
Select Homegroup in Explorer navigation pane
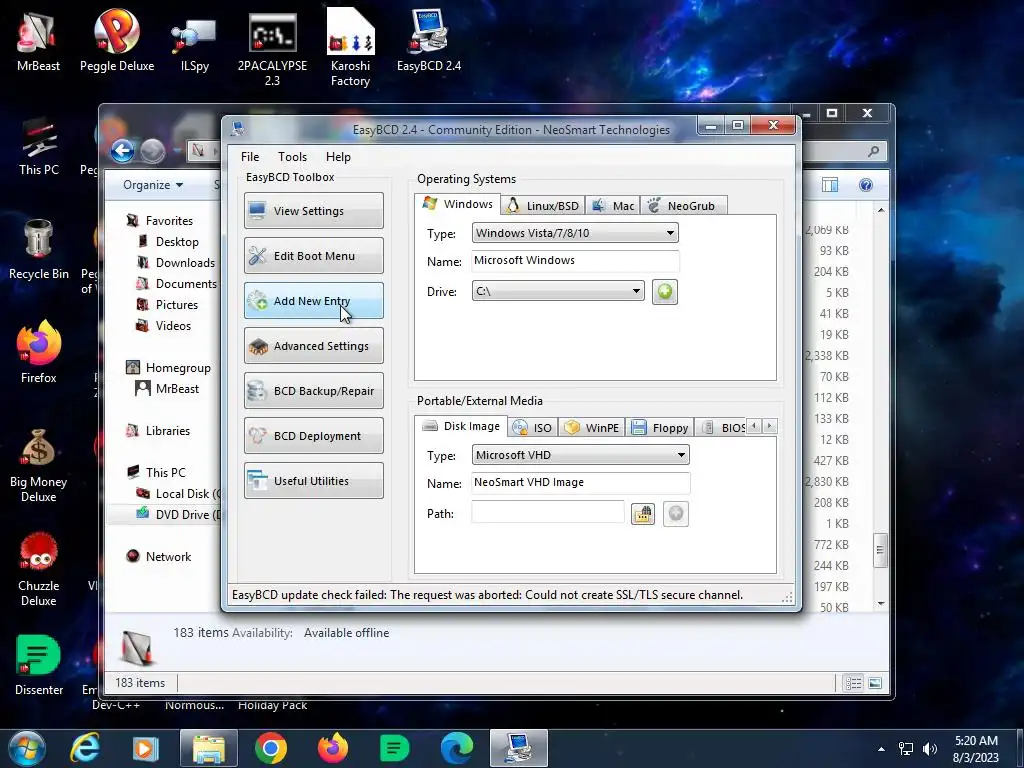[168, 368]
